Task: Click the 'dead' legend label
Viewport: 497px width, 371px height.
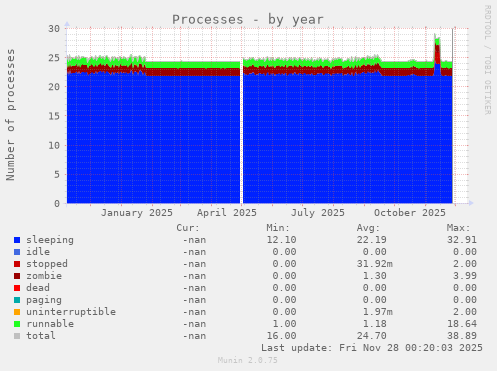Action: 38,288
